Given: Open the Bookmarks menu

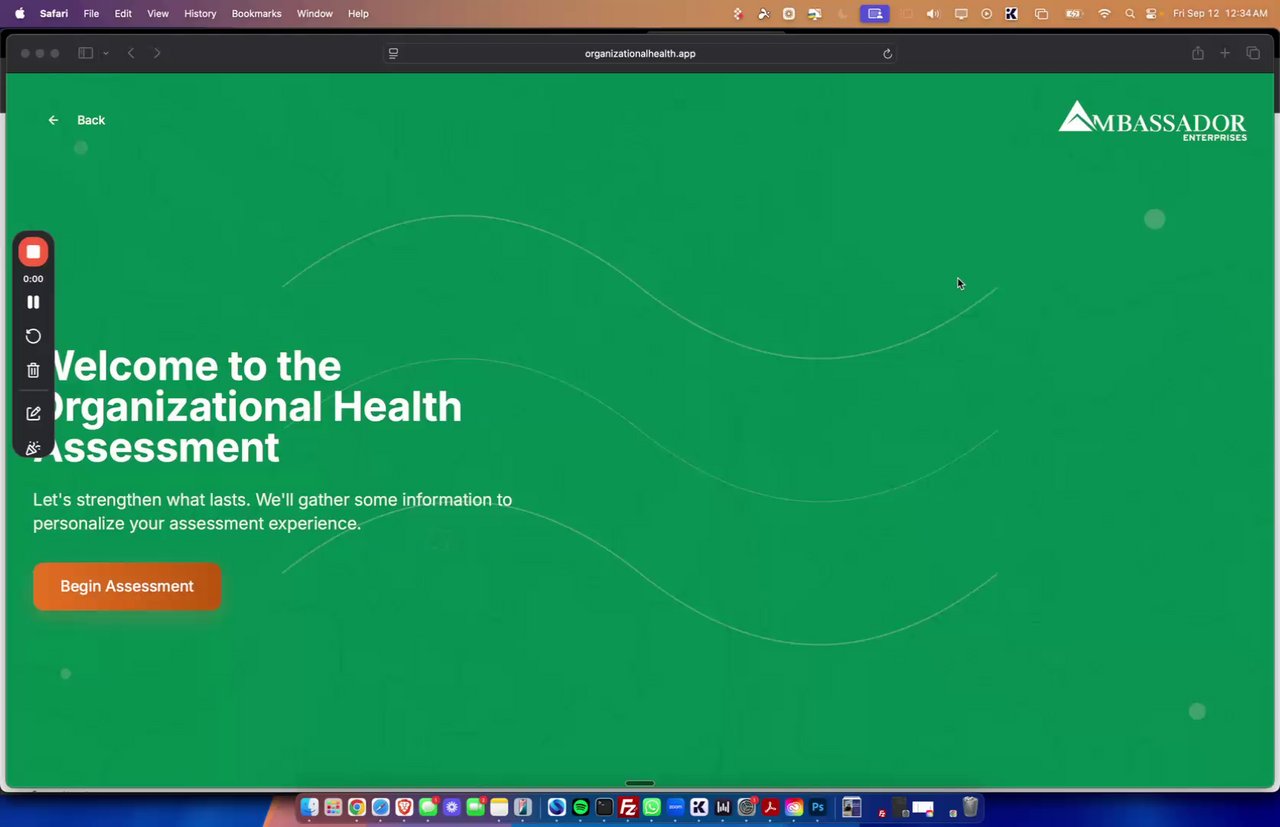Looking at the screenshot, I should [x=256, y=14].
